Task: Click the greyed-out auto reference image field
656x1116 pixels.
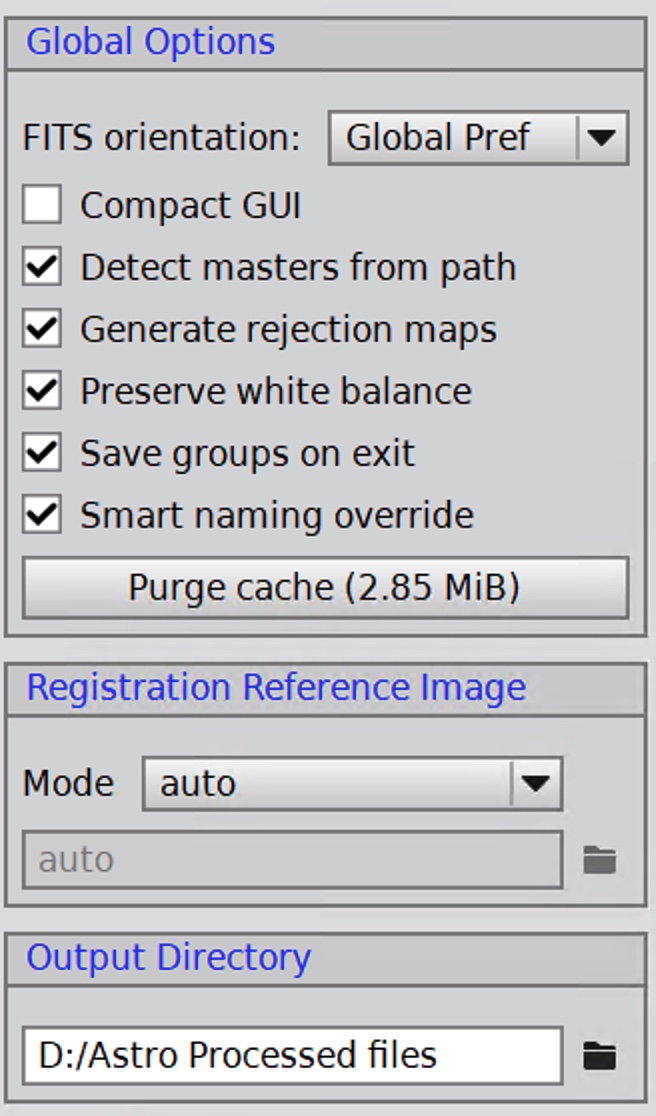Action: coord(292,860)
